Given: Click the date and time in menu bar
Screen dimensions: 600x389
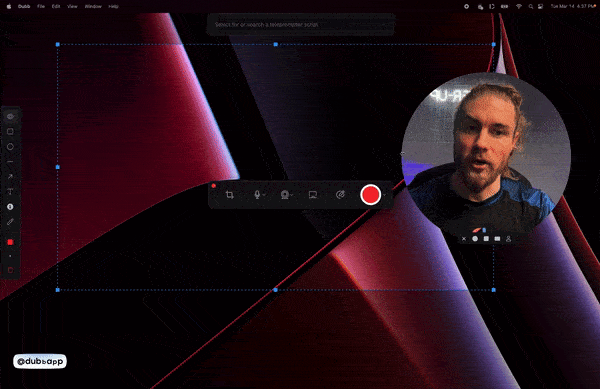Looking at the screenshot, I should point(573,6).
